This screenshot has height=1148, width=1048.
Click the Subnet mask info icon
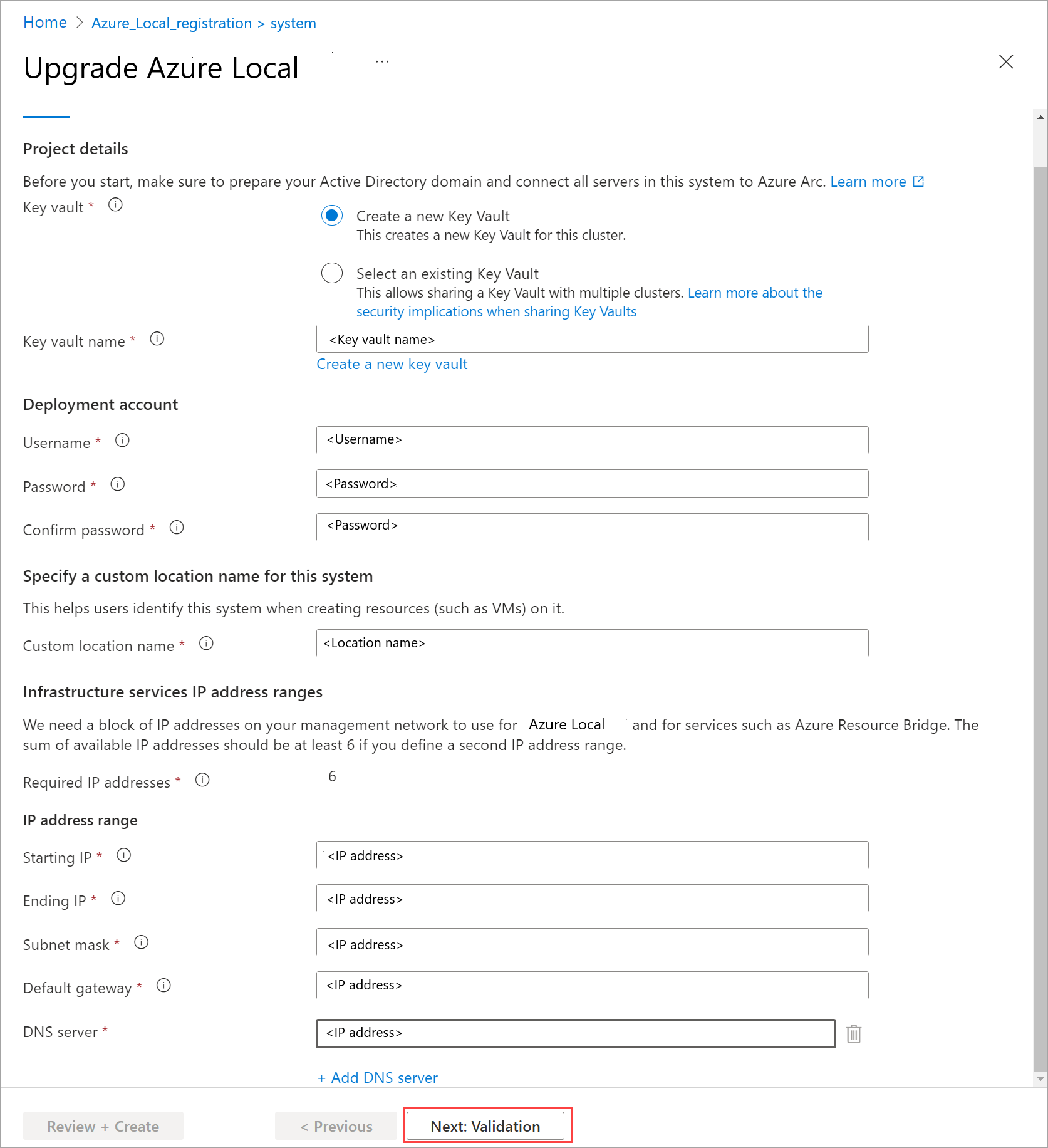pos(142,942)
